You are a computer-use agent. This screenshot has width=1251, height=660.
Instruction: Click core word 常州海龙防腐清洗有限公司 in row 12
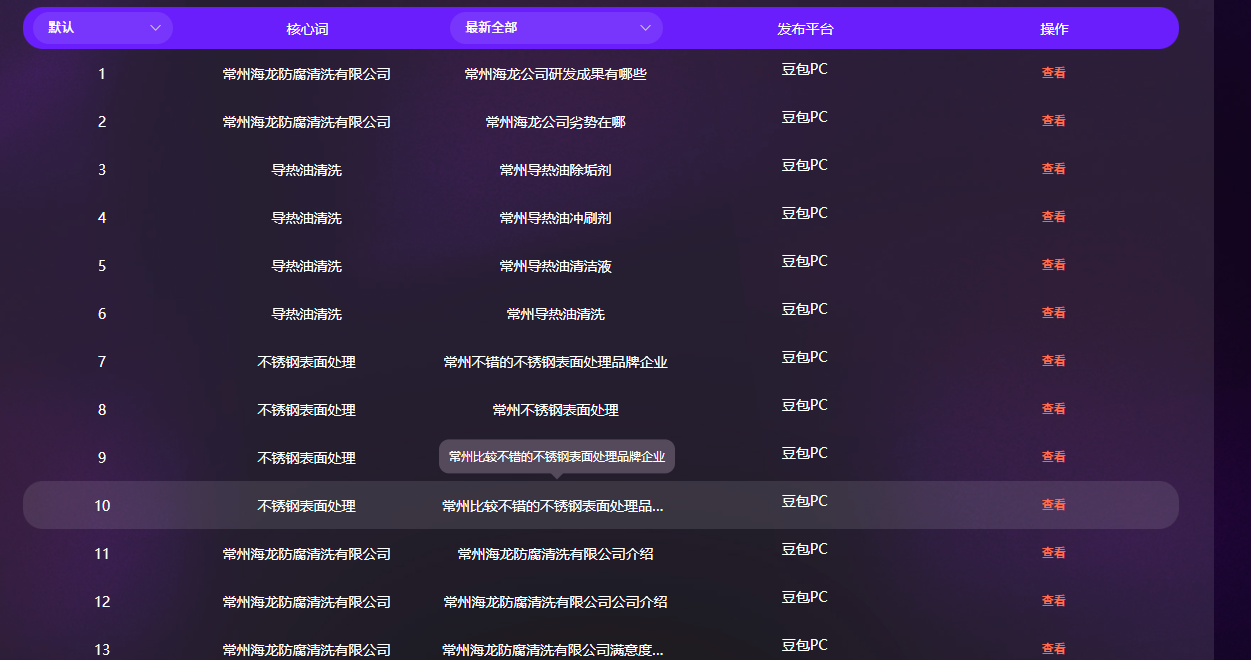pyautogui.click(x=307, y=602)
